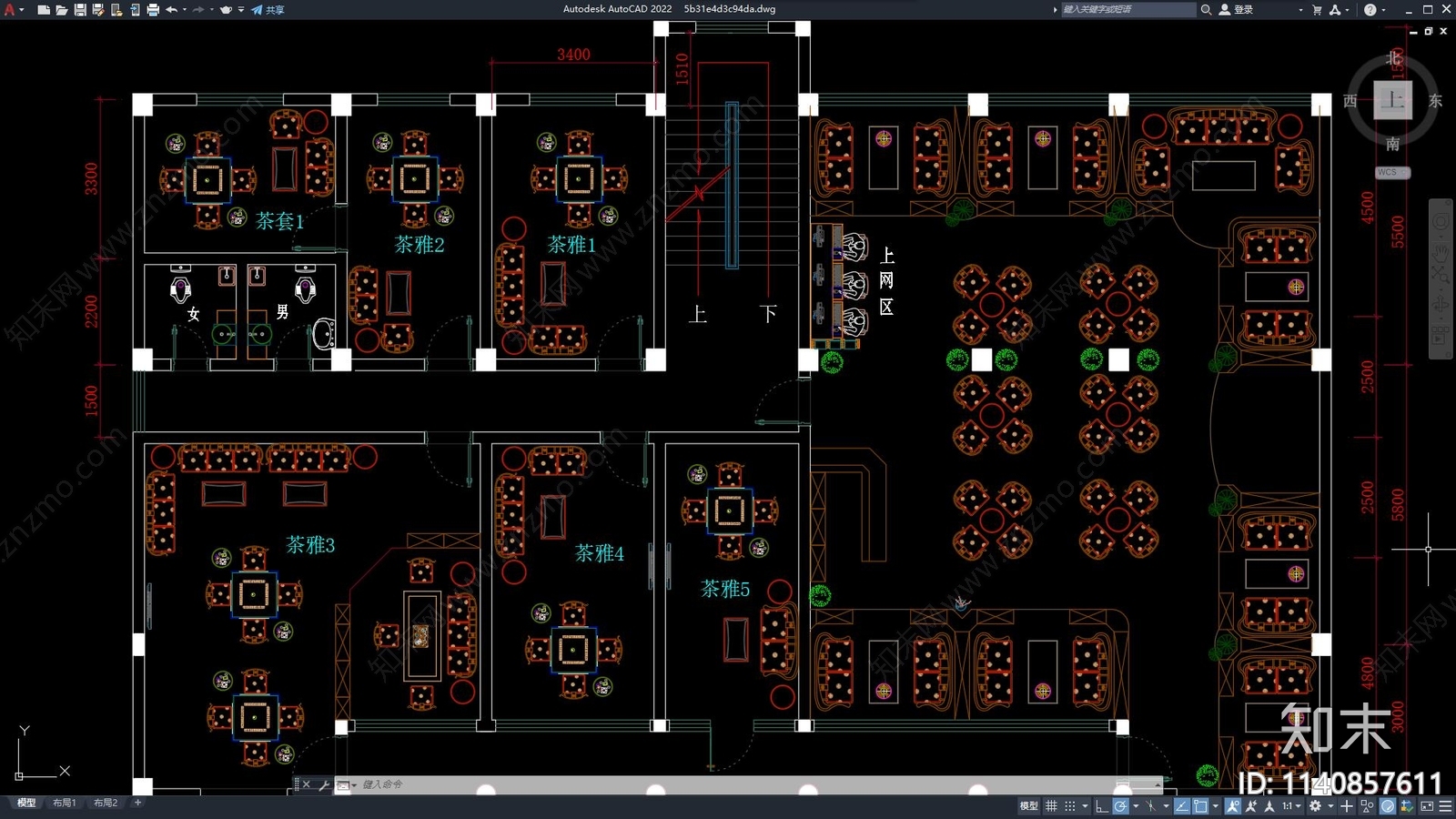Screen dimensions: 1456x819
Task: Save the current drawing
Action: point(79,9)
